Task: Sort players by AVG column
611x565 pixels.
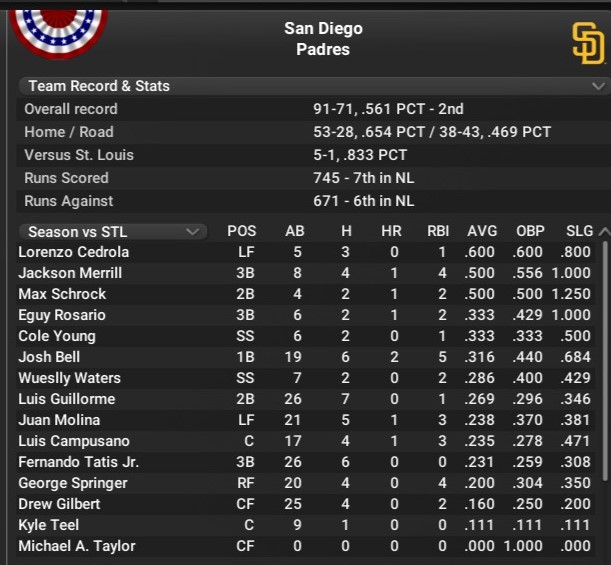Action: tap(481, 232)
